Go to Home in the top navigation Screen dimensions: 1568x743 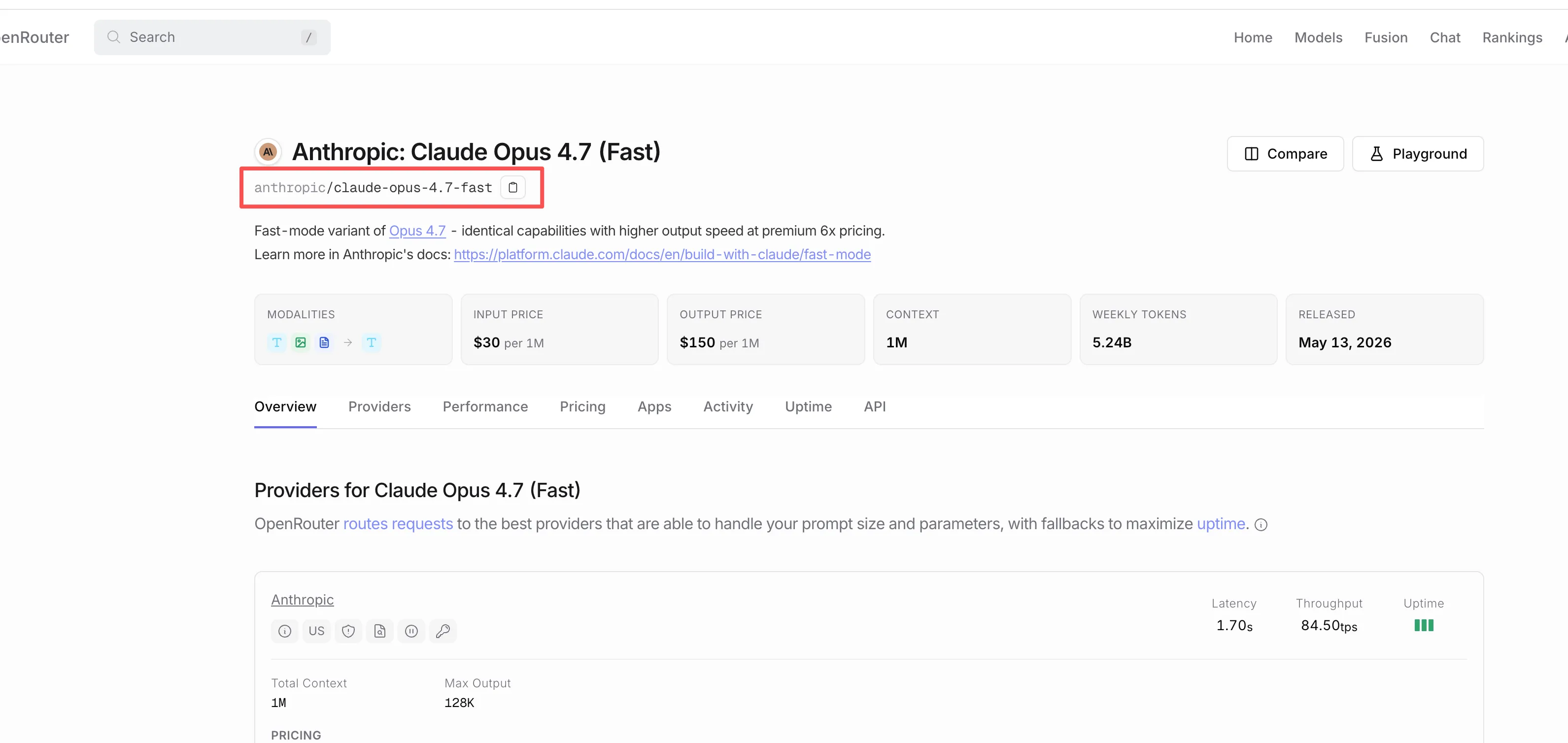tap(1253, 38)
